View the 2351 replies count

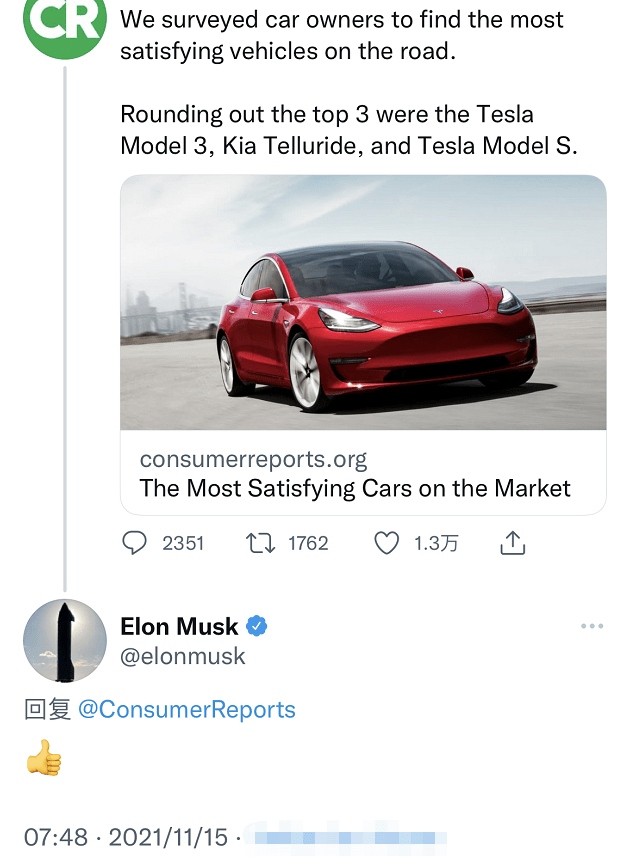183,543
